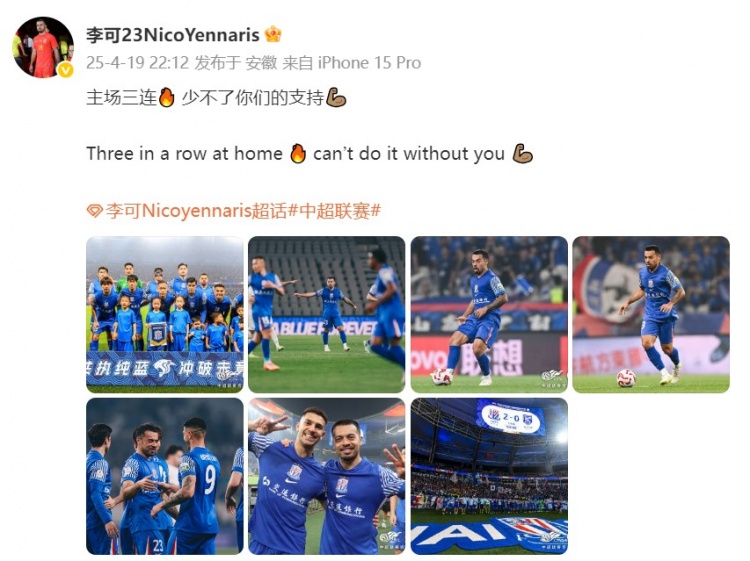Click the crown membership icon beside username
The width and height of the screenshot is (750, 561).
coord(273,34)
